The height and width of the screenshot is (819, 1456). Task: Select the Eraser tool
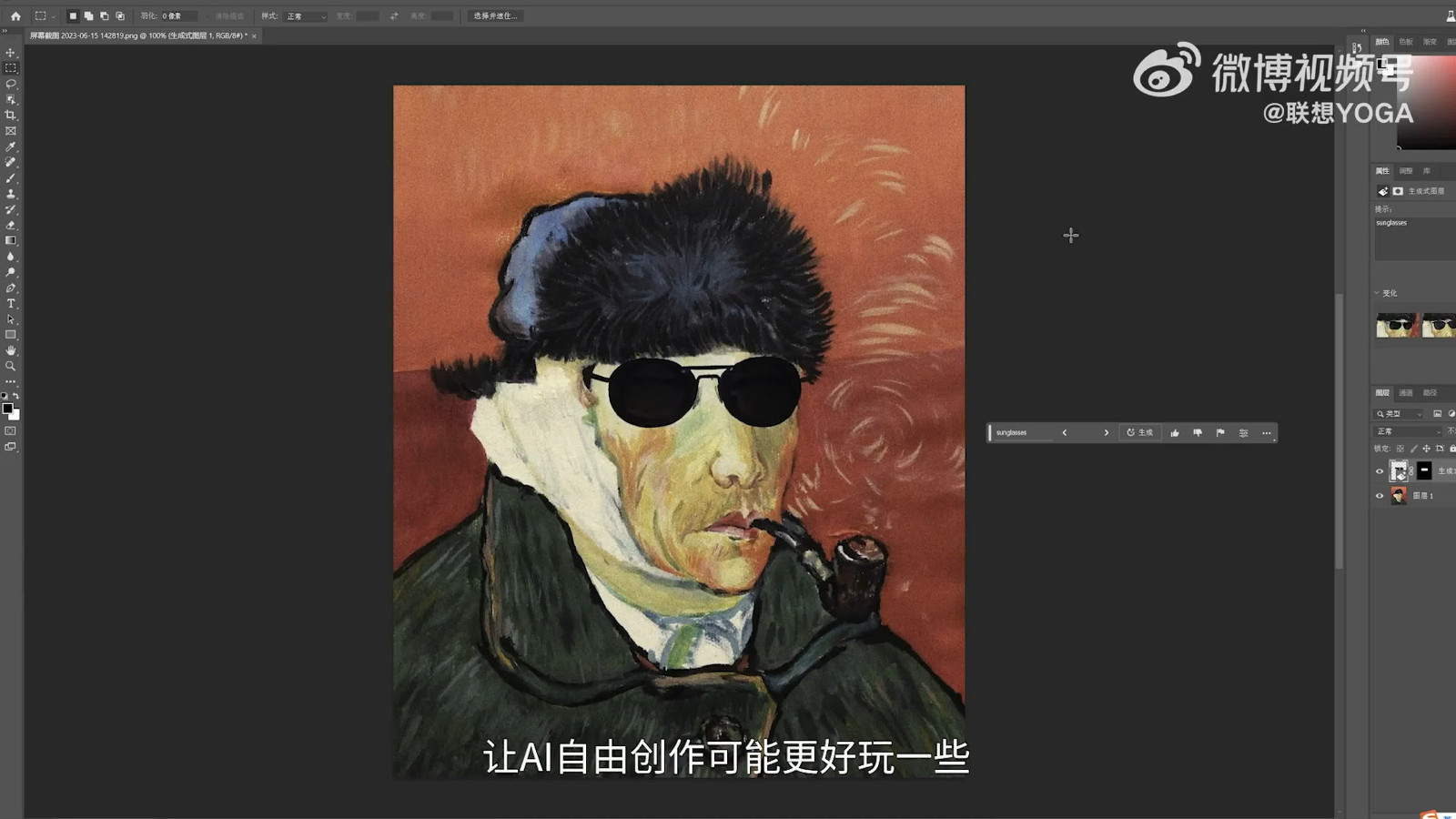[x=11, y=225]
